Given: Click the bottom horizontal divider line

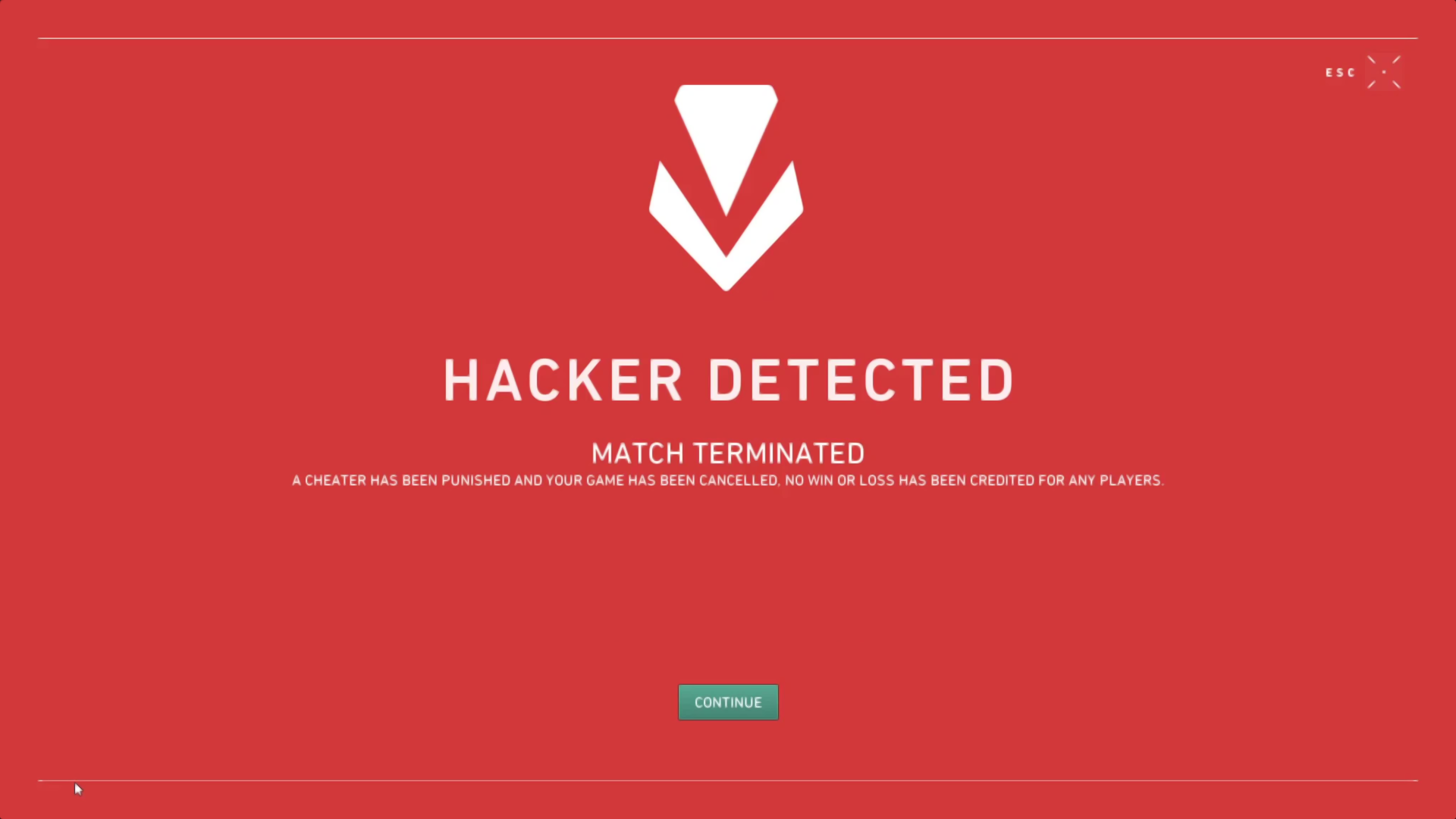Looking at the screenshot, I should click(728, 780).
